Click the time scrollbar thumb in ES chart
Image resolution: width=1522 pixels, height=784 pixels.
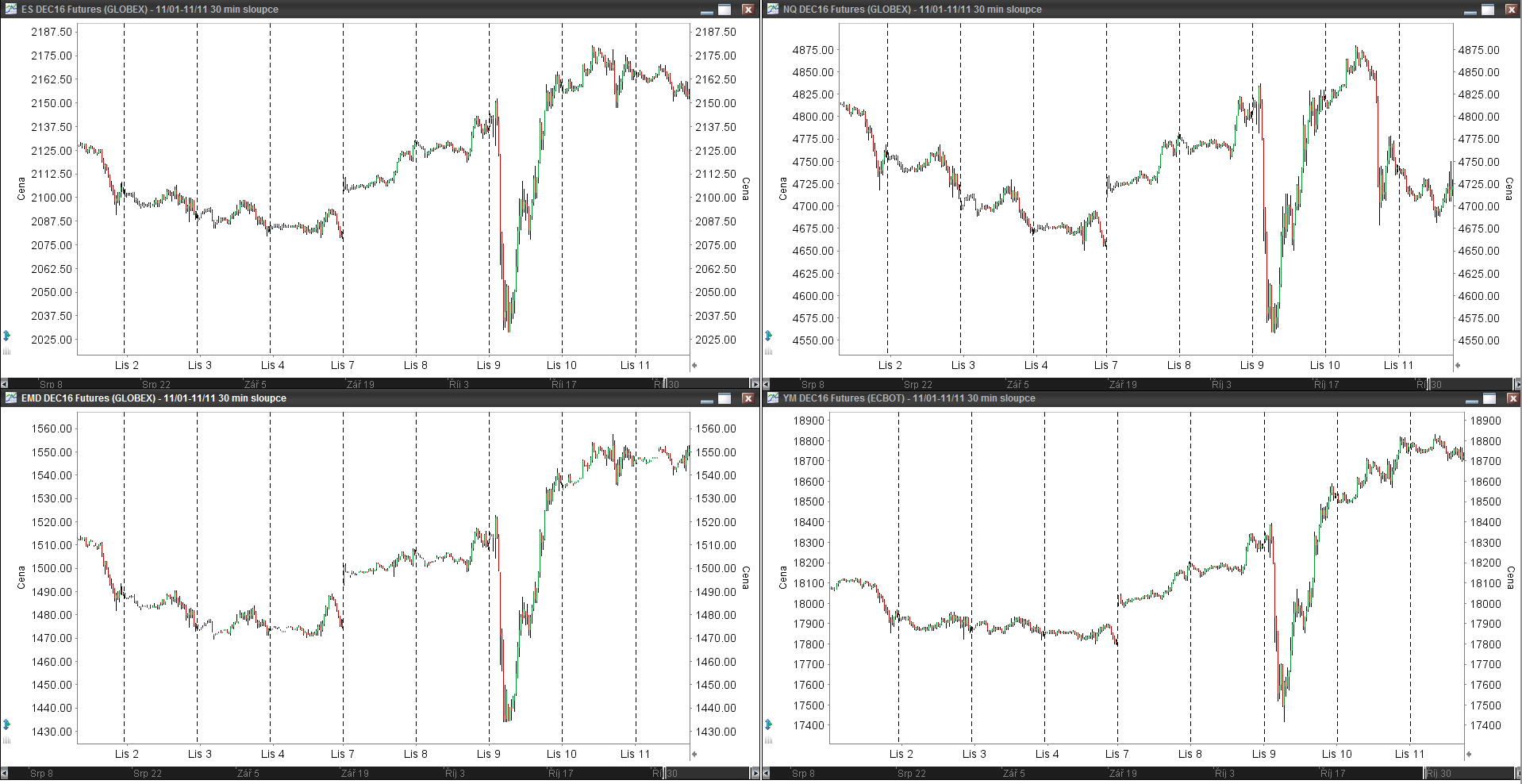tap(708, 384)
